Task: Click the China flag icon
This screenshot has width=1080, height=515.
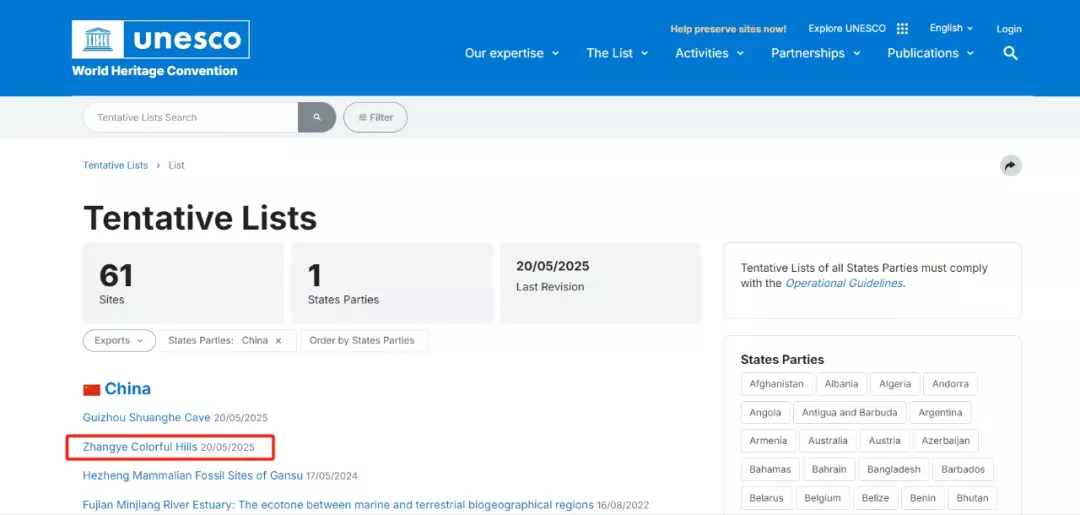Action: 92,390
